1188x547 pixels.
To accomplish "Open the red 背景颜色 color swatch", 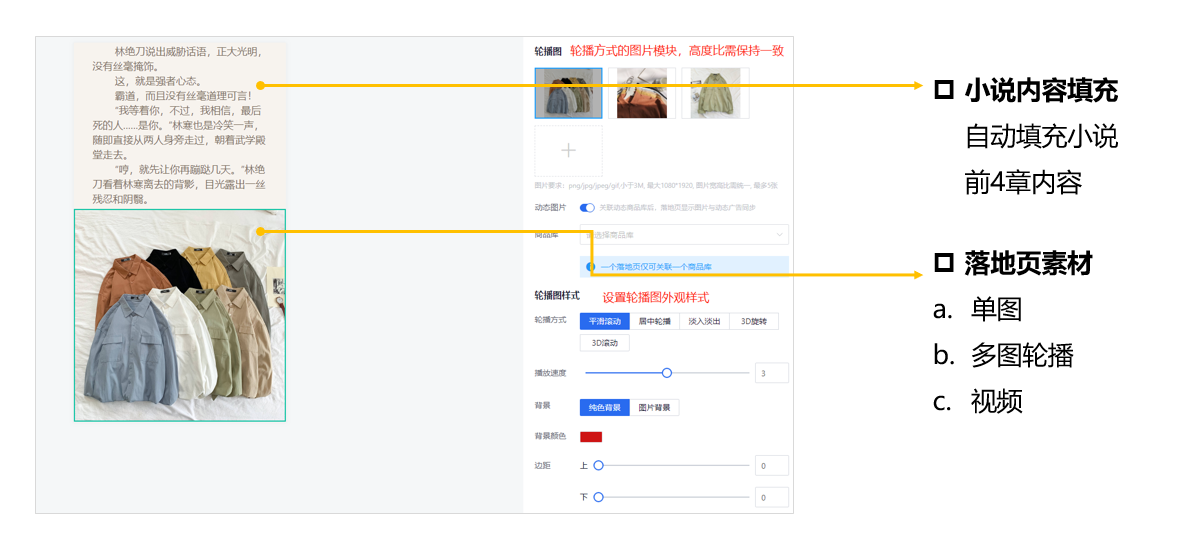I will [x=591, y=436].
